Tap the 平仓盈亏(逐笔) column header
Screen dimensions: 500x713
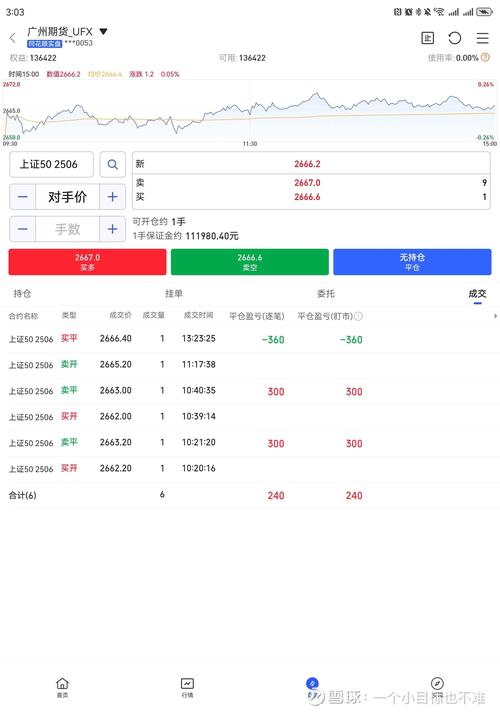point(257,316)
